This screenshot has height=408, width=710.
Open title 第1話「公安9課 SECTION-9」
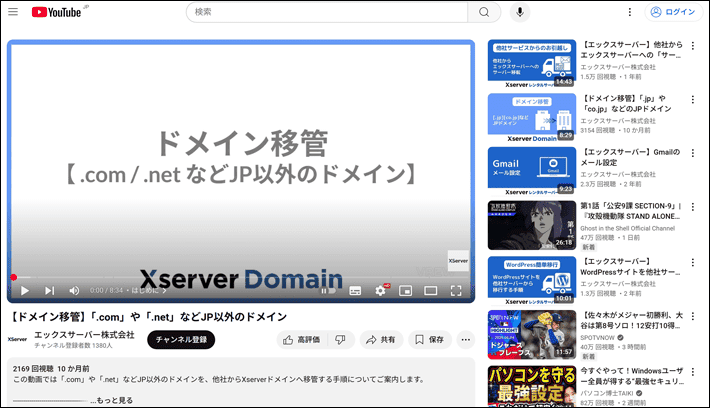(x=631, y=211)
